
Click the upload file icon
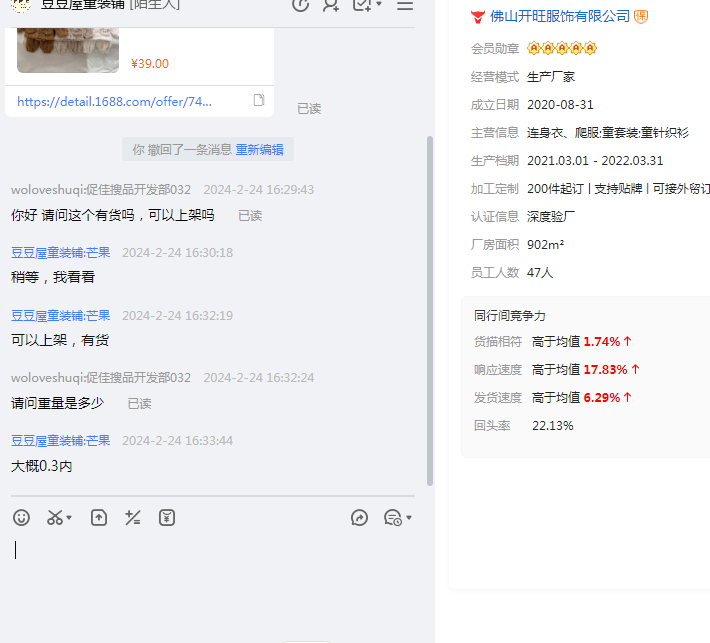coord(98,517)
